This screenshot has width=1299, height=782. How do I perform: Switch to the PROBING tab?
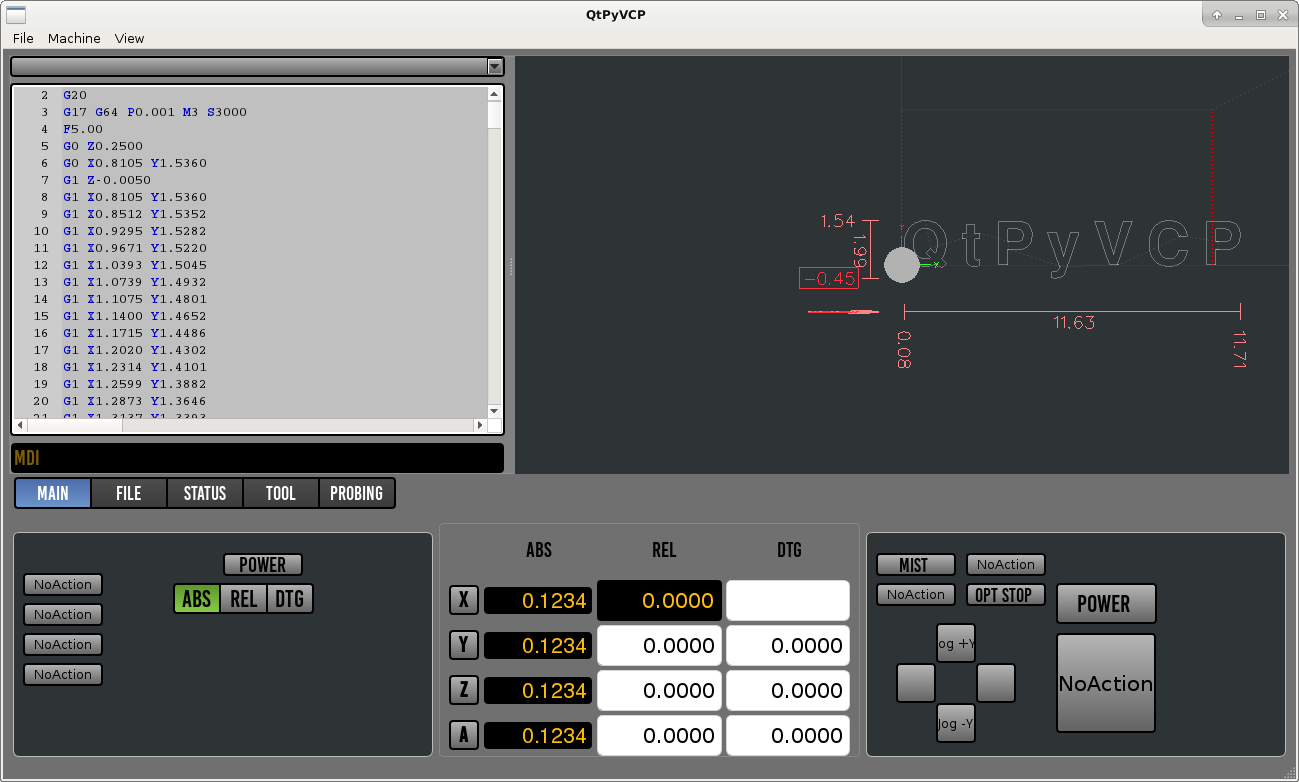tap(357, 493)
